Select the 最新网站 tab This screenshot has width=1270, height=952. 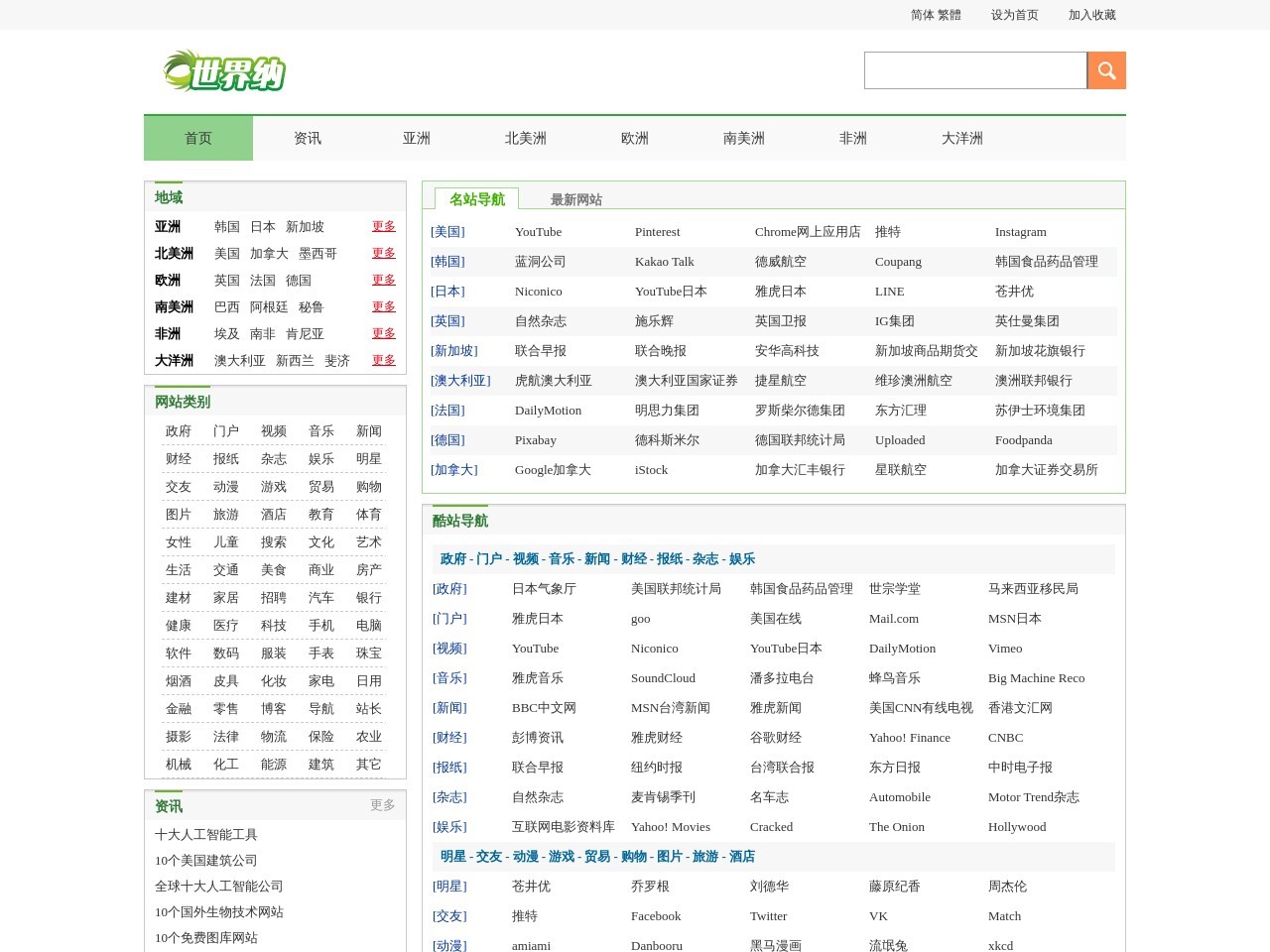pos(576,199)
